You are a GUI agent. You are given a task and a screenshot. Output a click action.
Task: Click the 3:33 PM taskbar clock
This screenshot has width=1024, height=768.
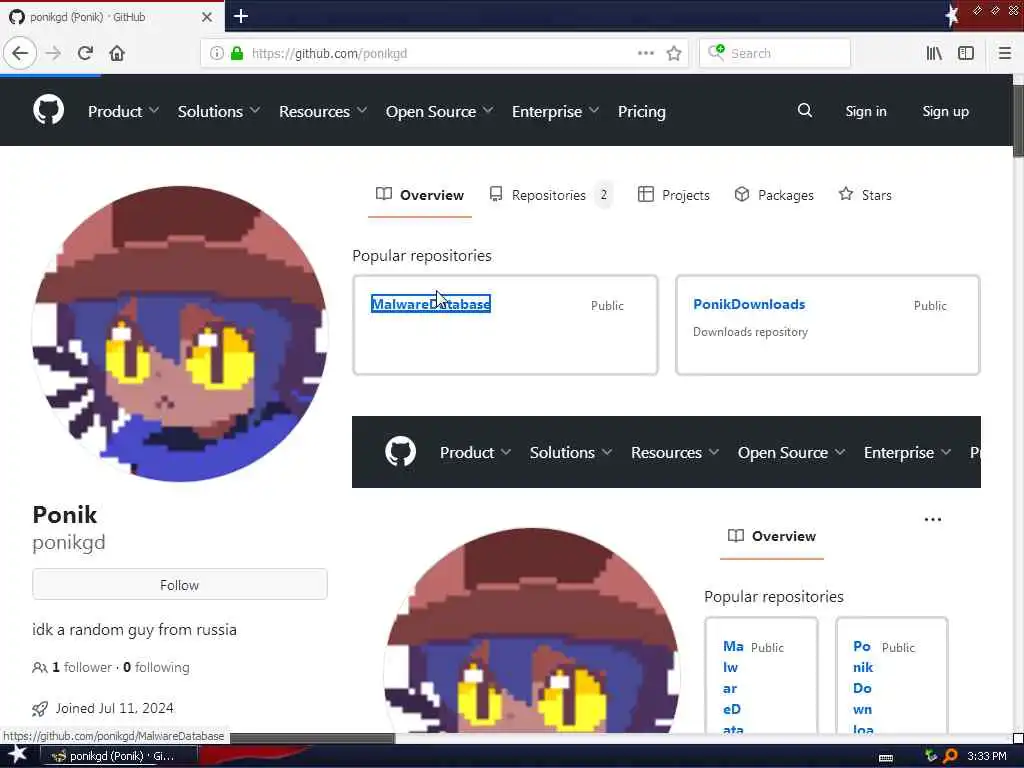(x=986, y=756)
